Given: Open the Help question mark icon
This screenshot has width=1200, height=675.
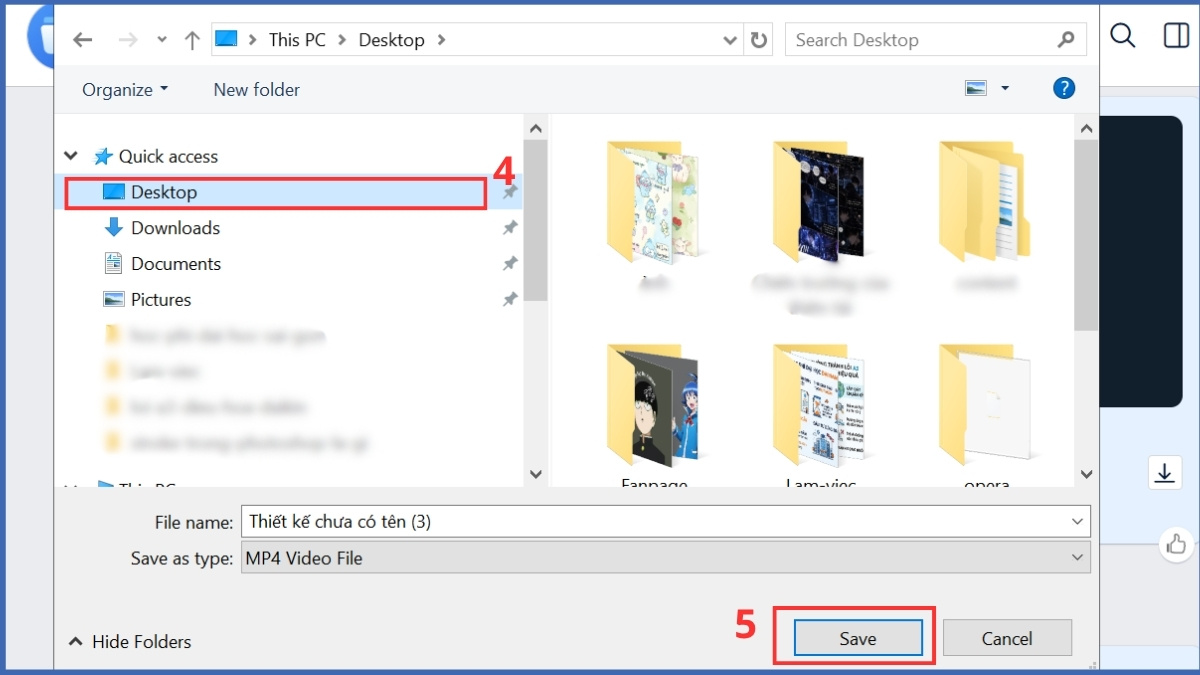Looking at the screenshot, I should click(1064, 88).
